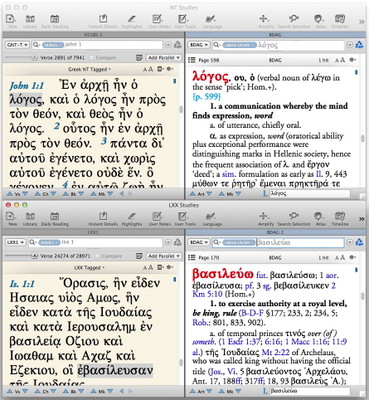This screenshot has height=400, width=369.
Task: Follow the p. 599 page link
Action: pyautogui.click(x=206, y=97)
